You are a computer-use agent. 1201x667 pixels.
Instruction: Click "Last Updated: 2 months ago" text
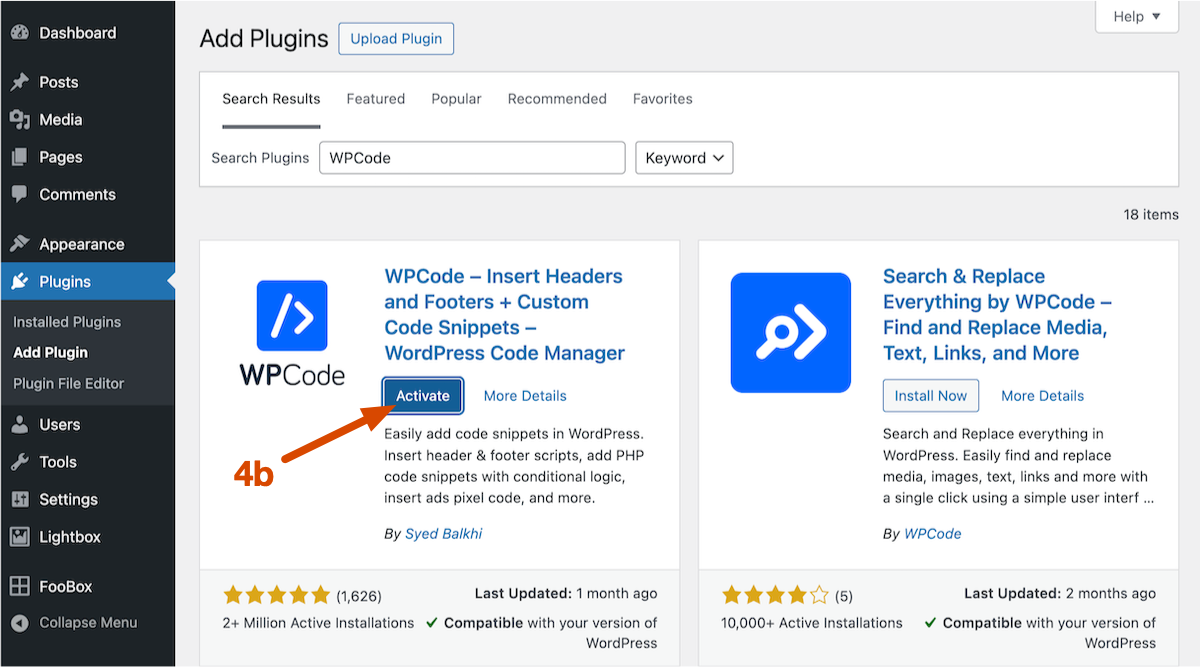[x=1060, y=593]
